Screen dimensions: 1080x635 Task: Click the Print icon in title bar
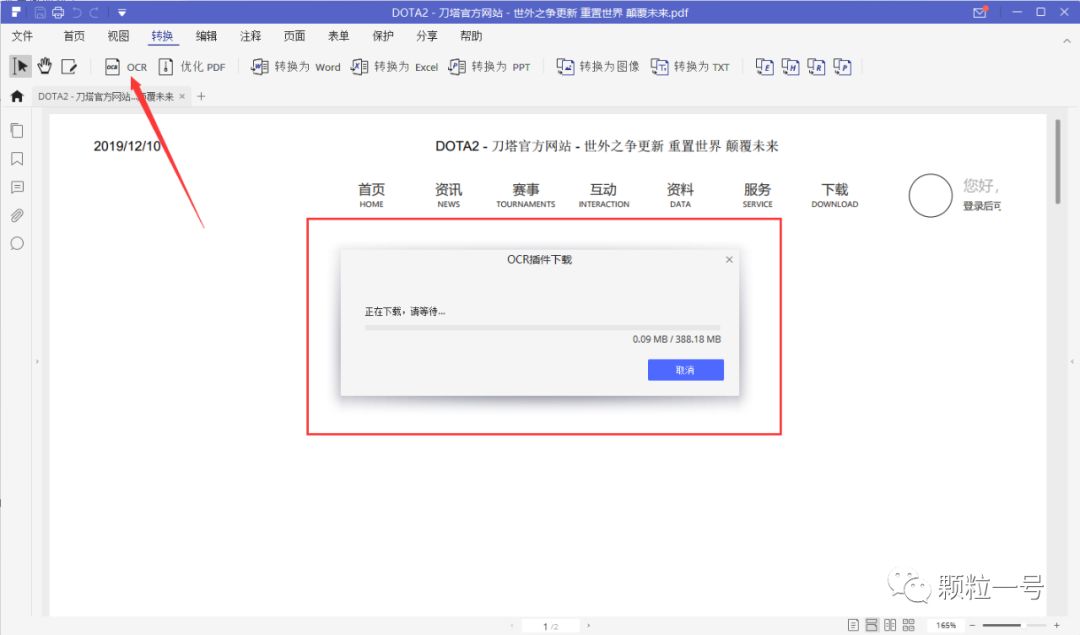coord(58,12)
